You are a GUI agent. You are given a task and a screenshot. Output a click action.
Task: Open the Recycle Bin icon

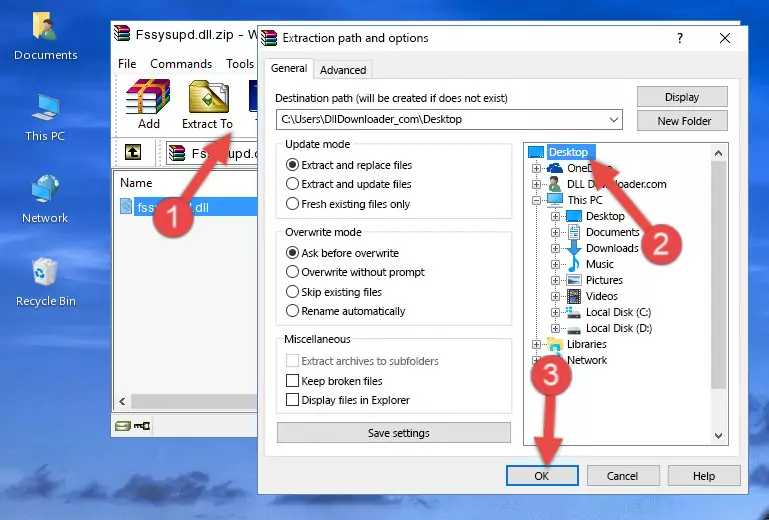(45, 281)
